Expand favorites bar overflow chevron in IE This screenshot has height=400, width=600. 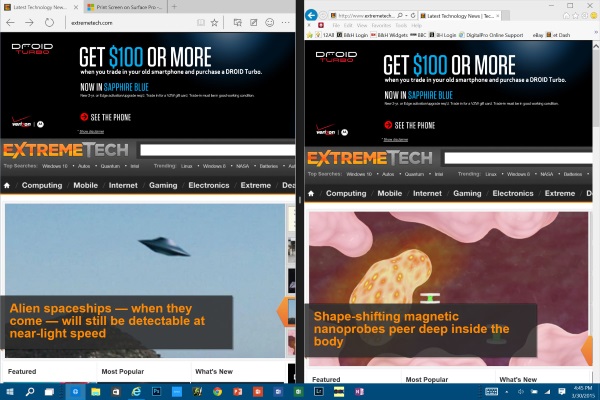pyautogui.click(x=596, y=33)
